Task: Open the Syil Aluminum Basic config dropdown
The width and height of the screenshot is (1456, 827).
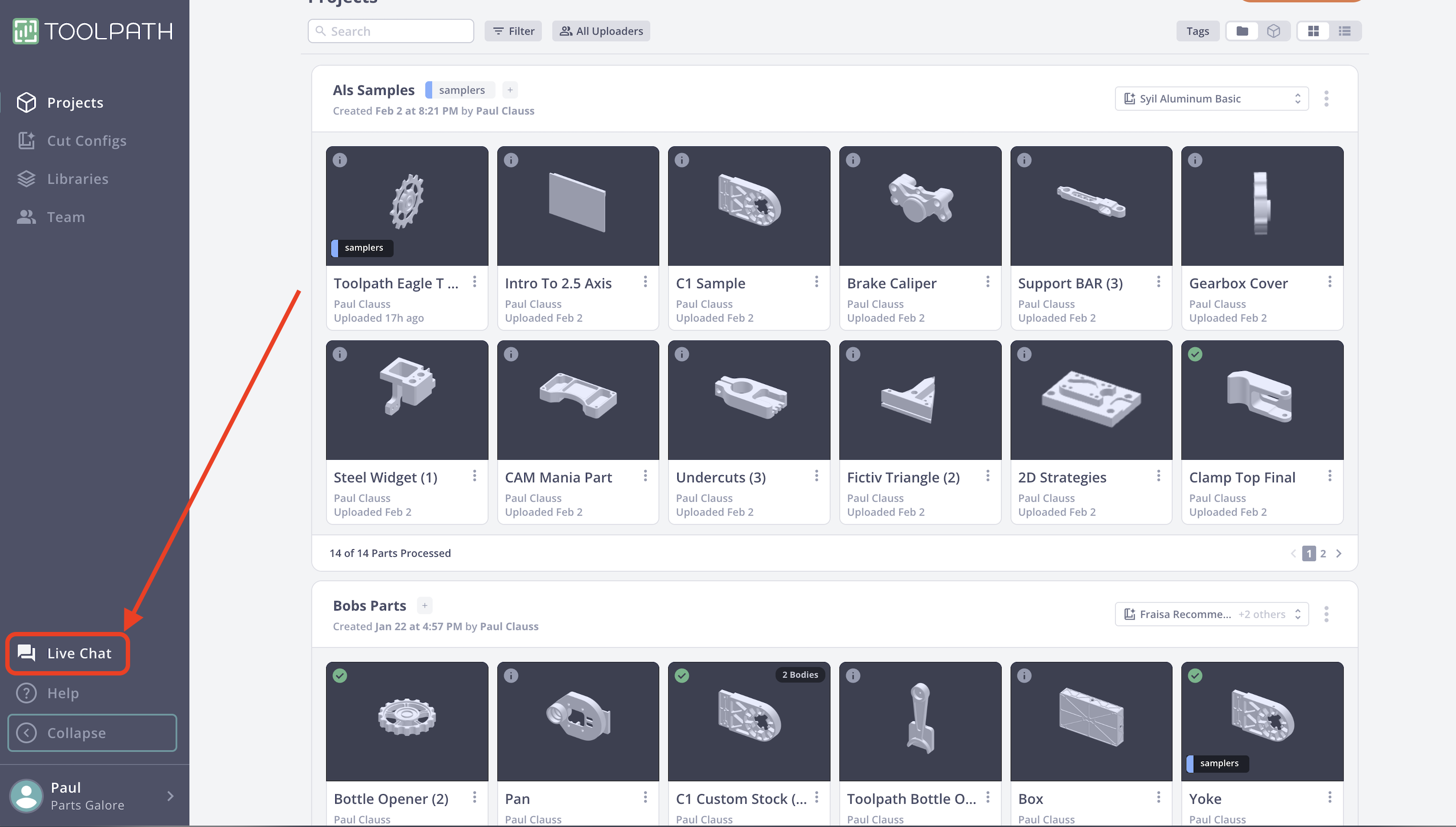Action: [x=1211, y=99]
